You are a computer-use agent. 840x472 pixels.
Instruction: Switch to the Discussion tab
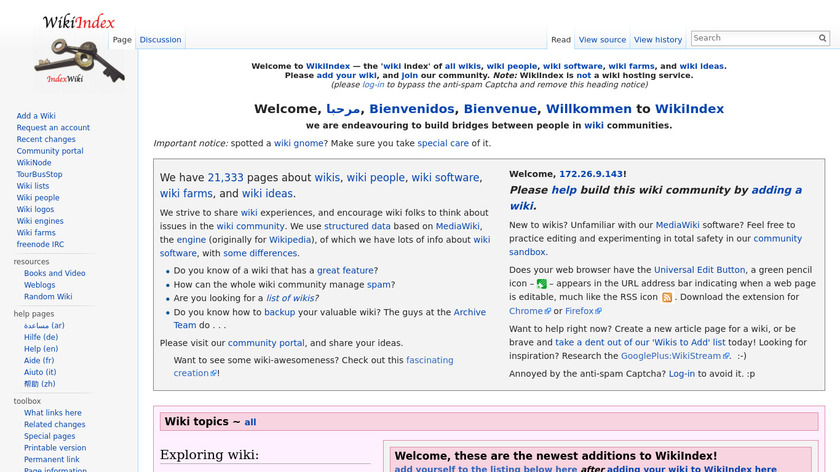160,40
